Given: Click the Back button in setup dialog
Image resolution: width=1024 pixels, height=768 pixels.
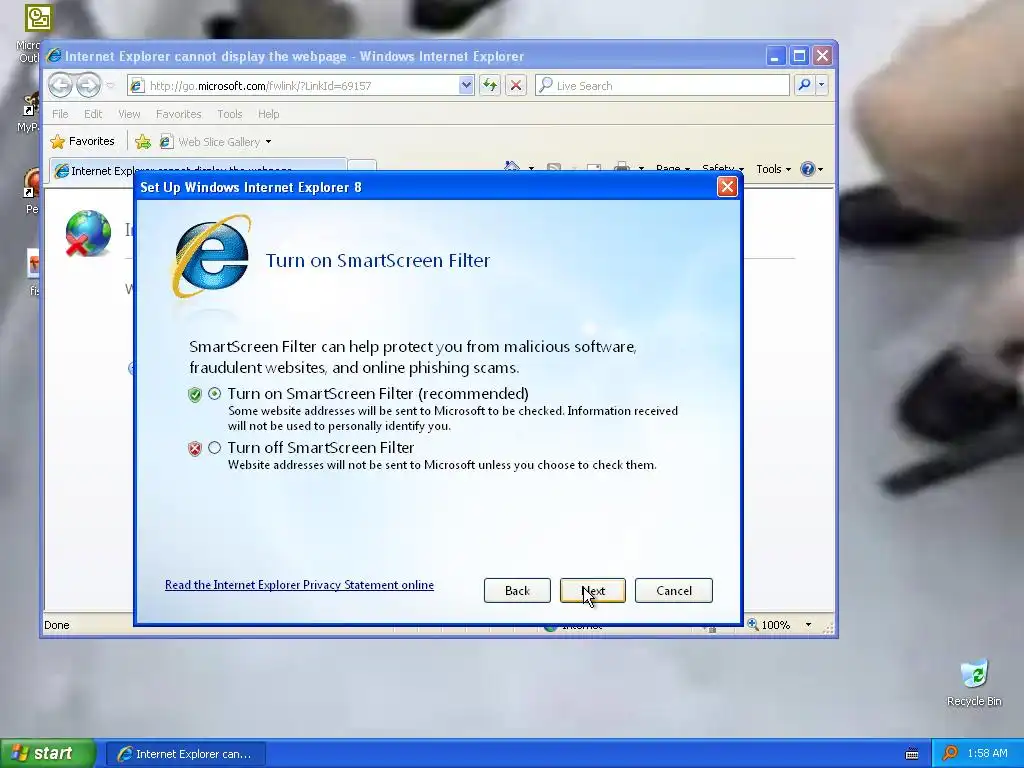Looking at the screenshot, I should (x=517, y=590).
